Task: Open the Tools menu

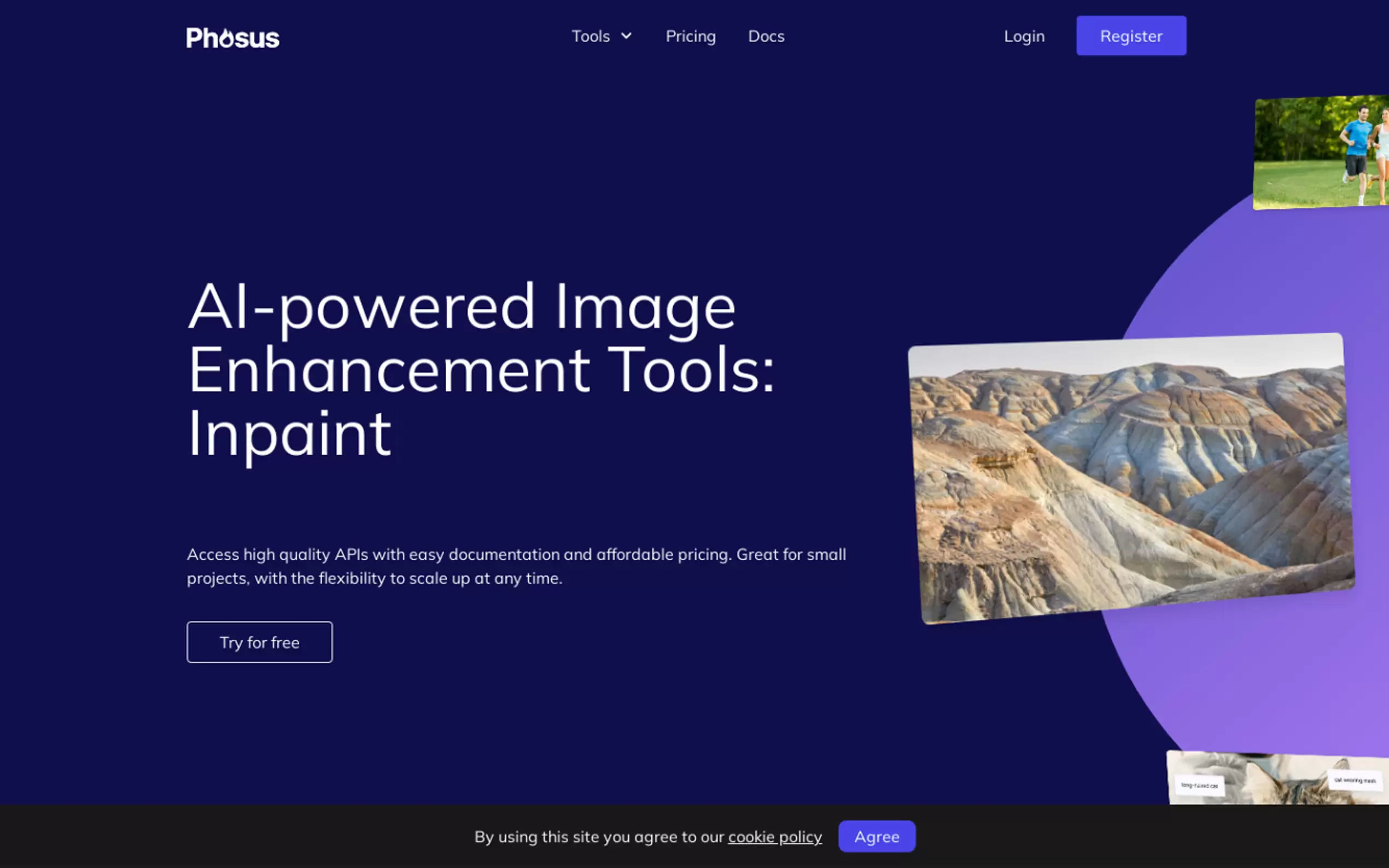Action: pos(590,36)
